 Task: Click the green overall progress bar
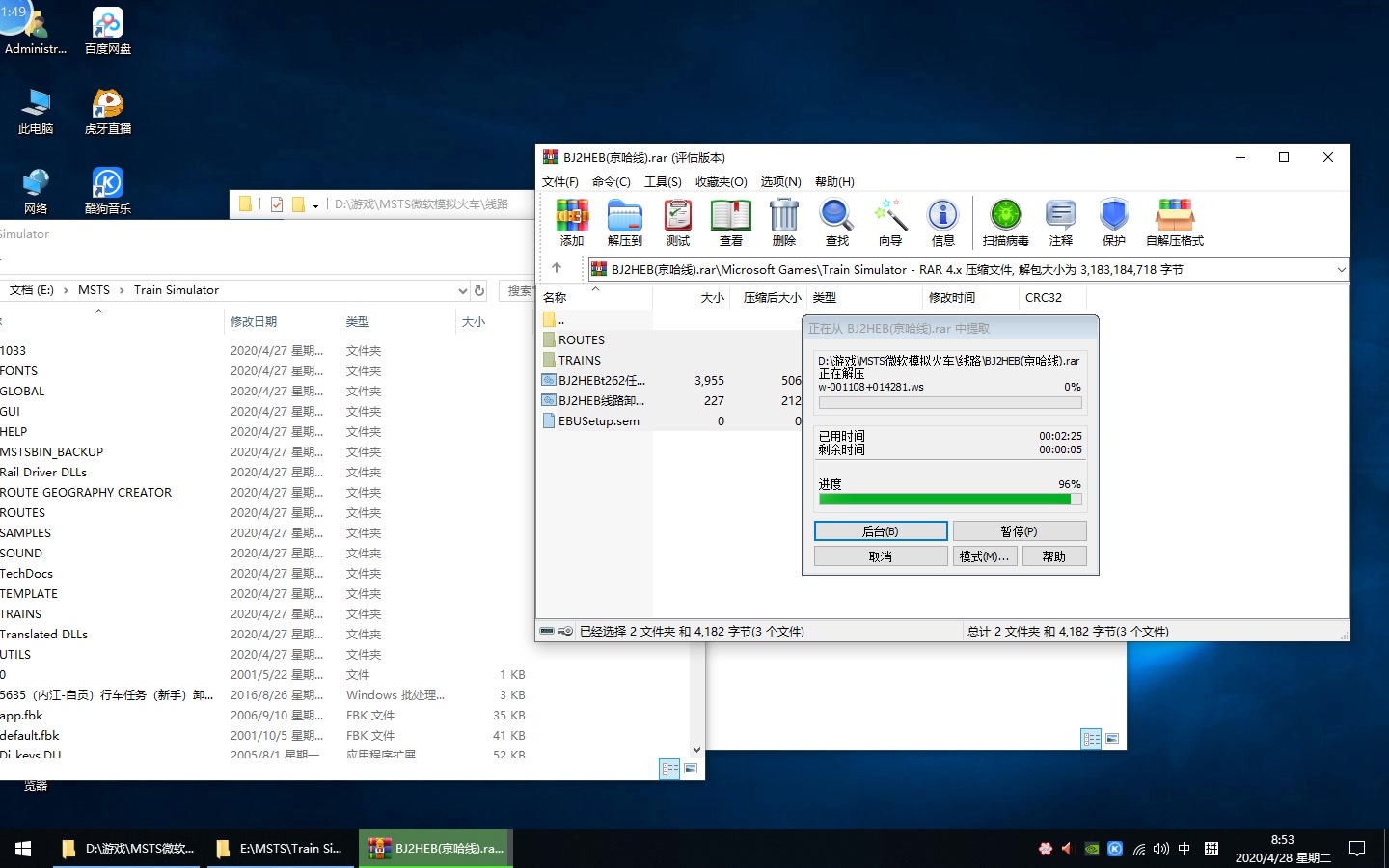point(950,500)
